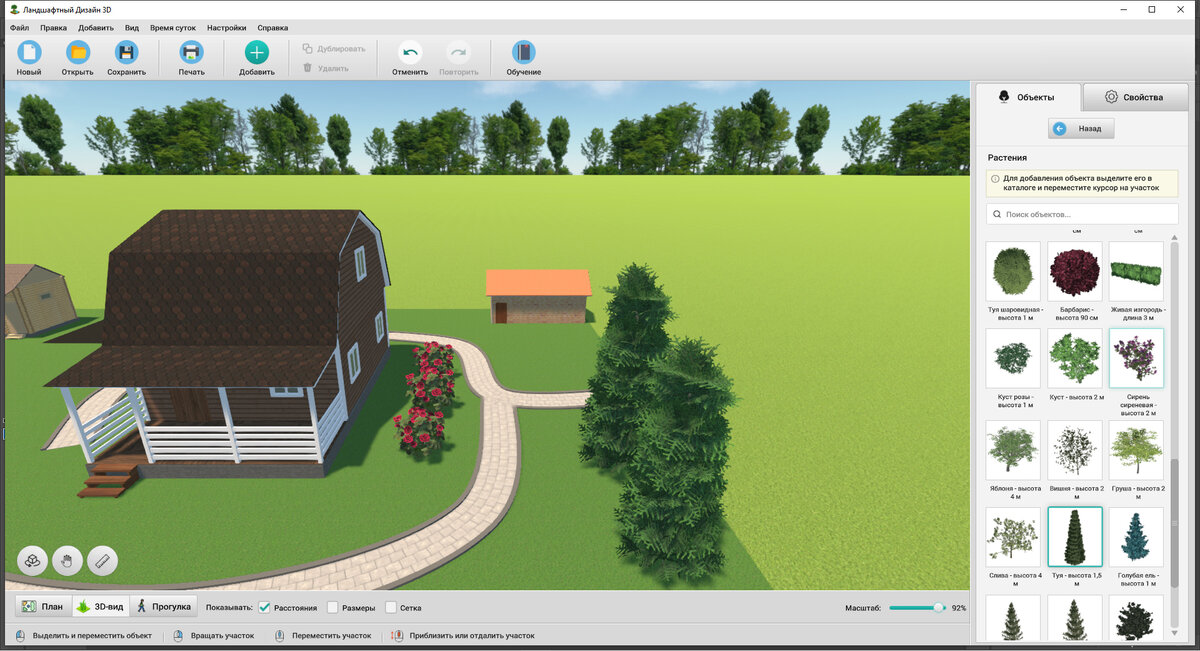Select the Живая изгородь hedge thumbnail
The width and height of the screenshot is (1200, 651).
tap(1136, 271)
